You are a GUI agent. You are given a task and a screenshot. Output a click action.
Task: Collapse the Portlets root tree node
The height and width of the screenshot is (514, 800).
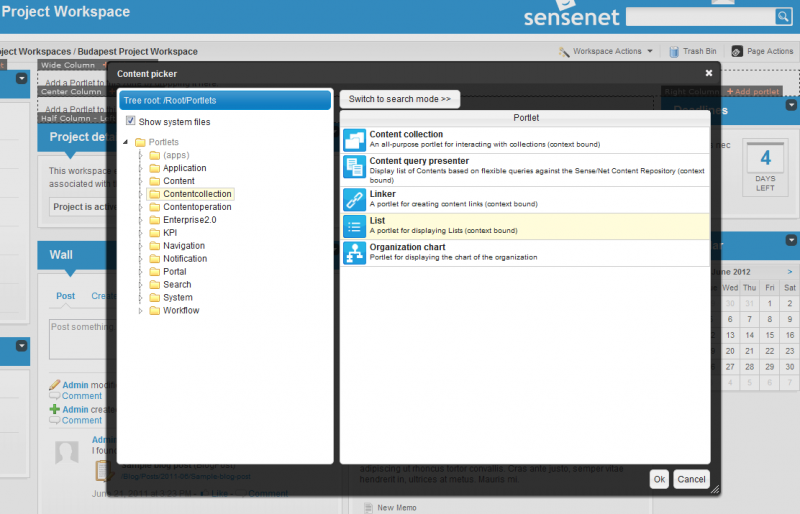(126, 142)
